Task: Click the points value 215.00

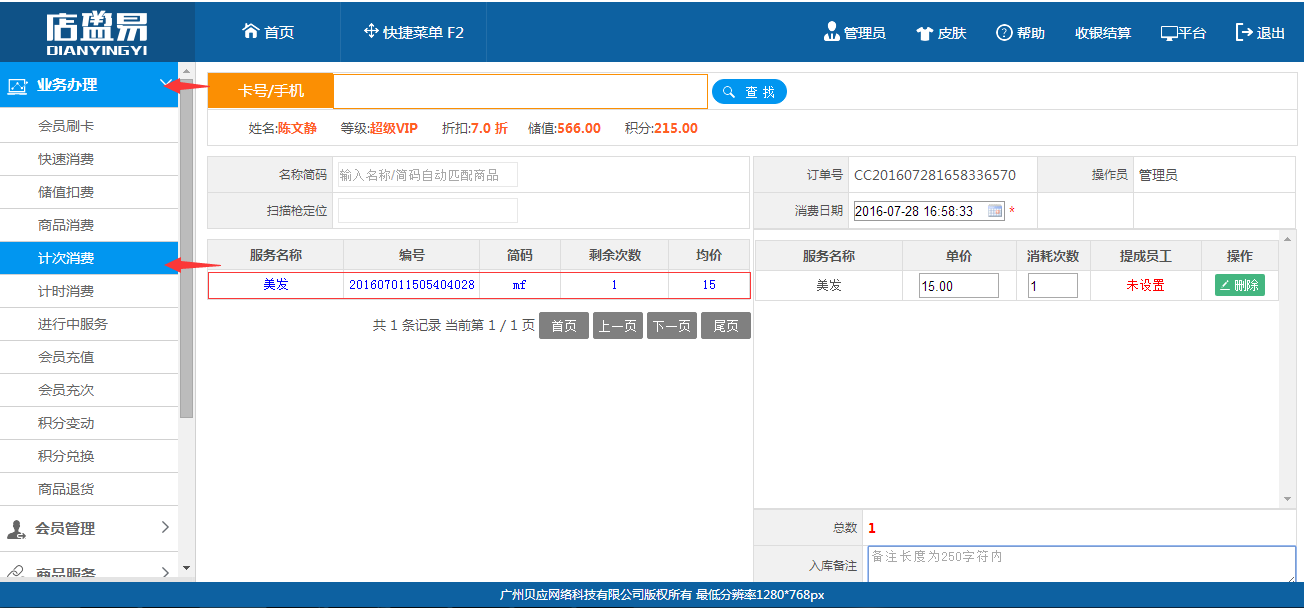Action: (676, 128)
